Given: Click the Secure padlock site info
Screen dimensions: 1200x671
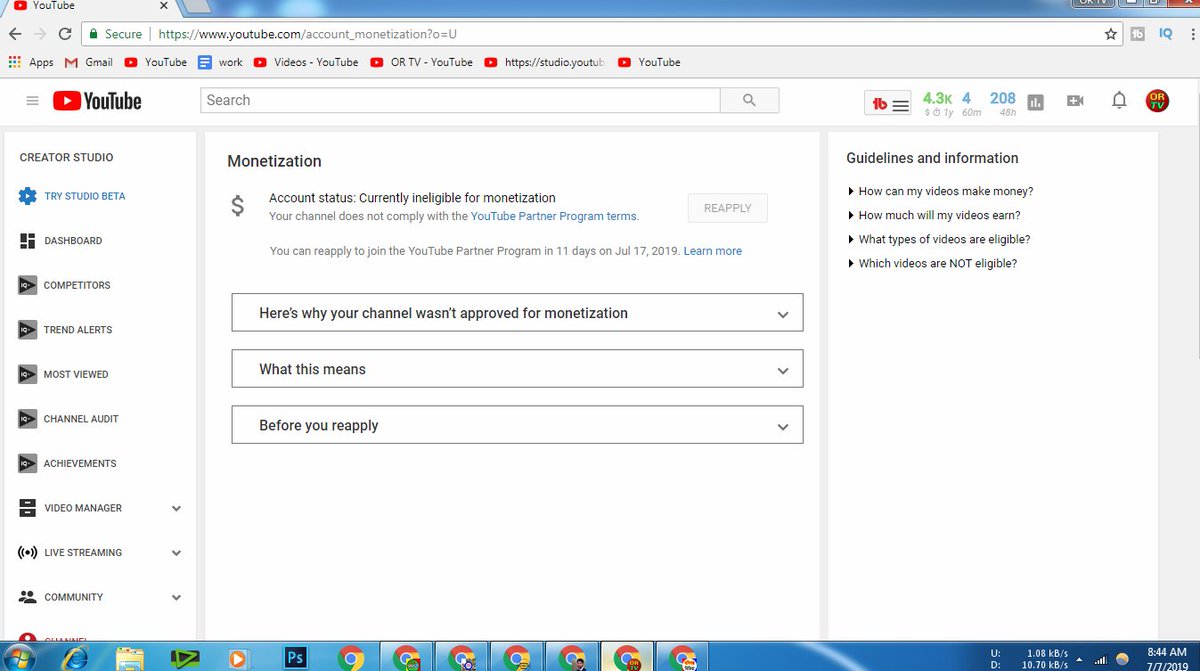Looking at the screenshot, I should pos(114,34).
